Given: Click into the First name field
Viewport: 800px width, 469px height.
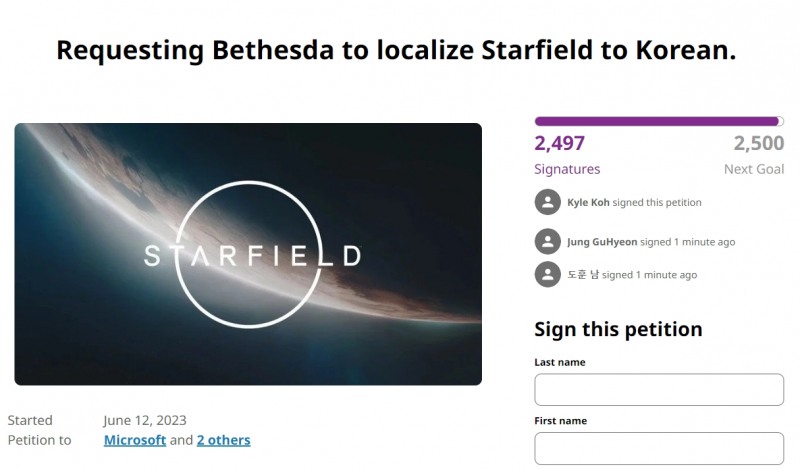Looking at the screenshot, I should (659, 448).
